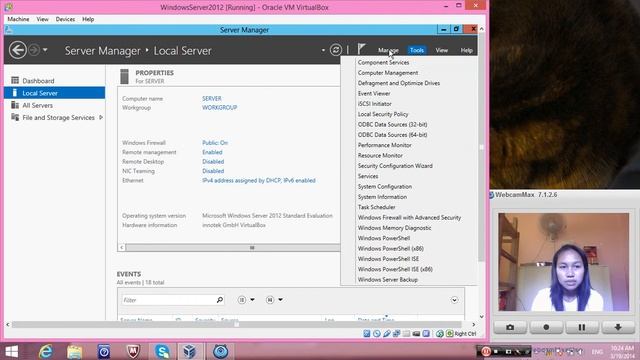Expand File and Storage Services arrow

pos(101,118)
